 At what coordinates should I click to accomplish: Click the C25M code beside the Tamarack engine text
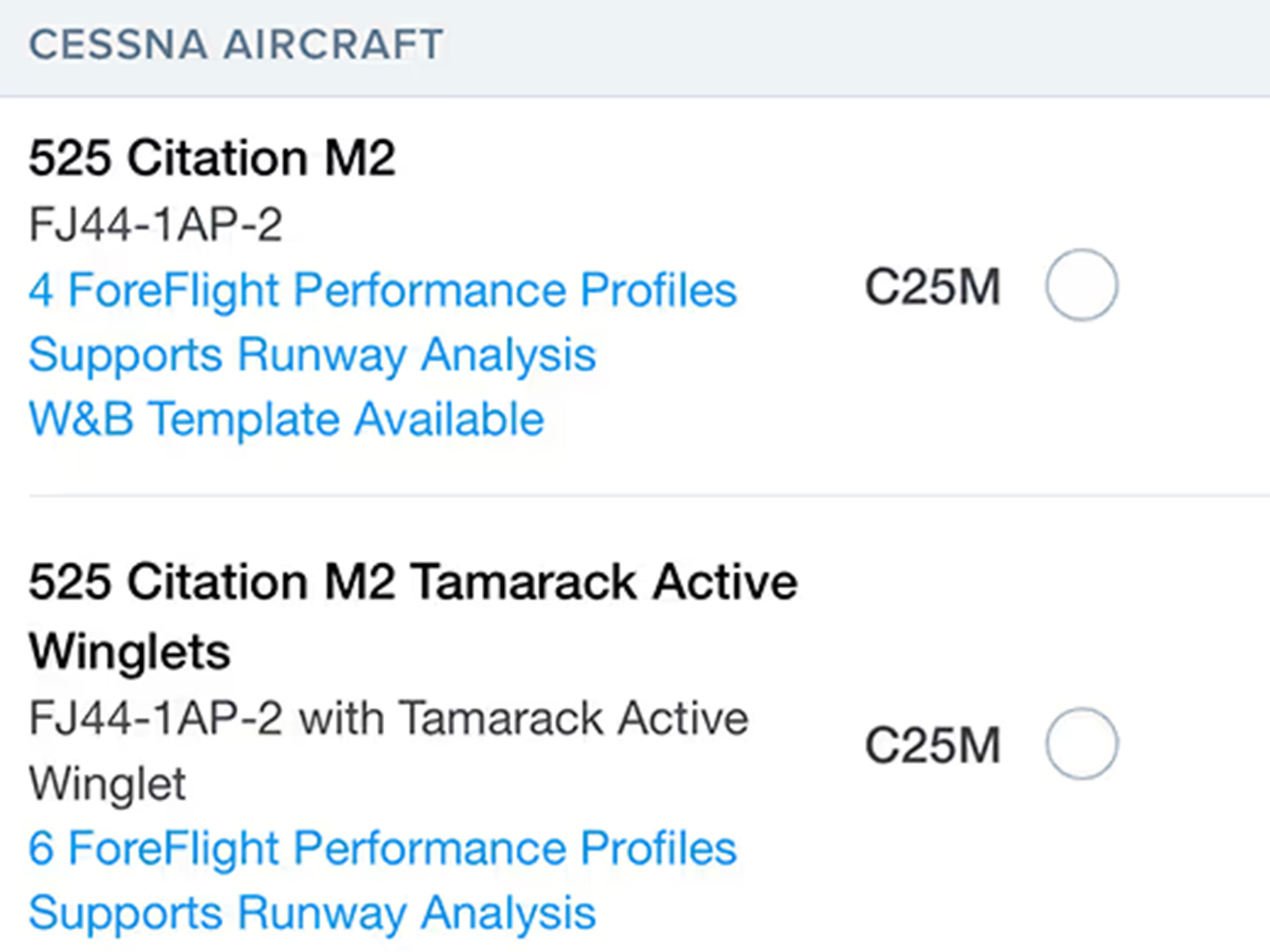[x=932, y=745]
